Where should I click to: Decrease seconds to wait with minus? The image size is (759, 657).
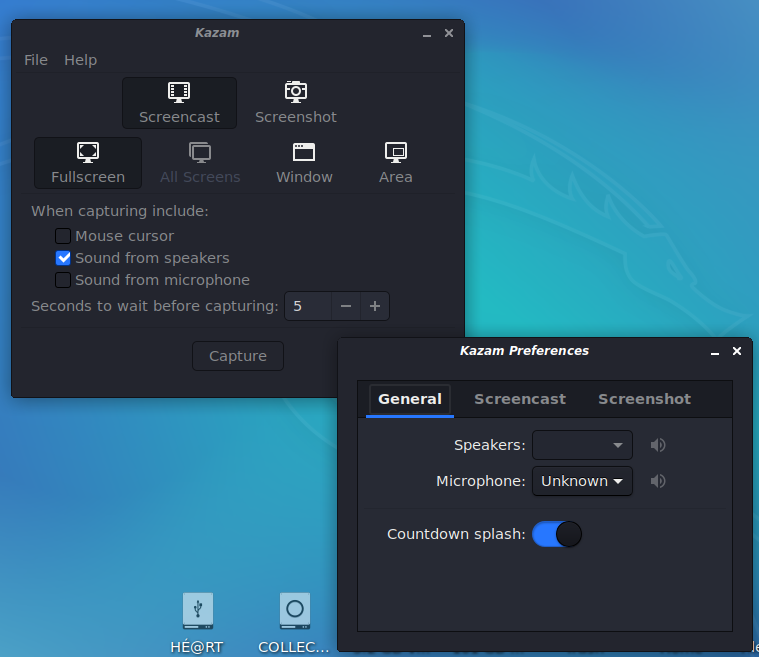point(346,306)
